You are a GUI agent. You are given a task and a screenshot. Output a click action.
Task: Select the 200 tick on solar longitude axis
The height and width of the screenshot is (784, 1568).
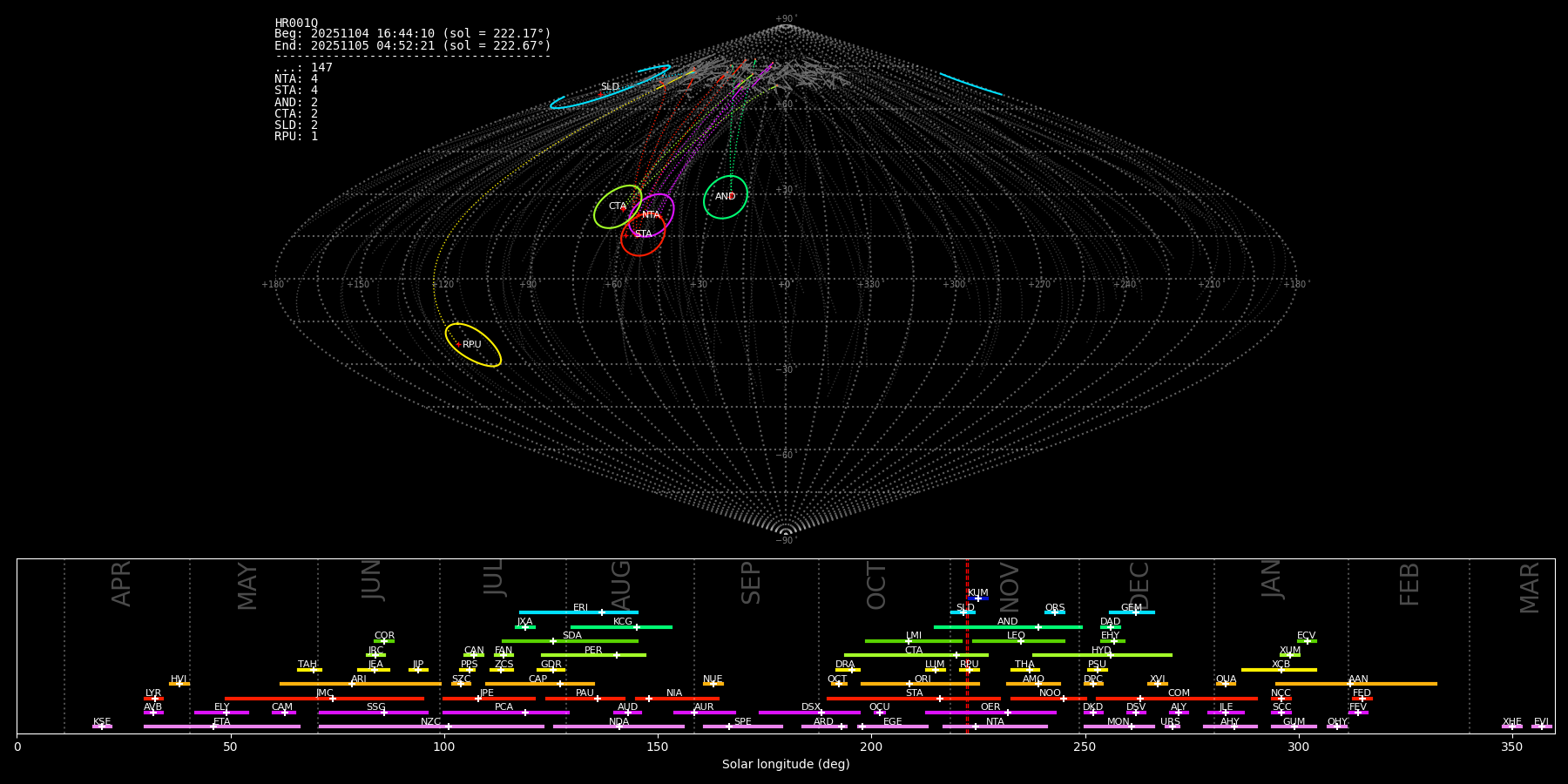[871, 747]
